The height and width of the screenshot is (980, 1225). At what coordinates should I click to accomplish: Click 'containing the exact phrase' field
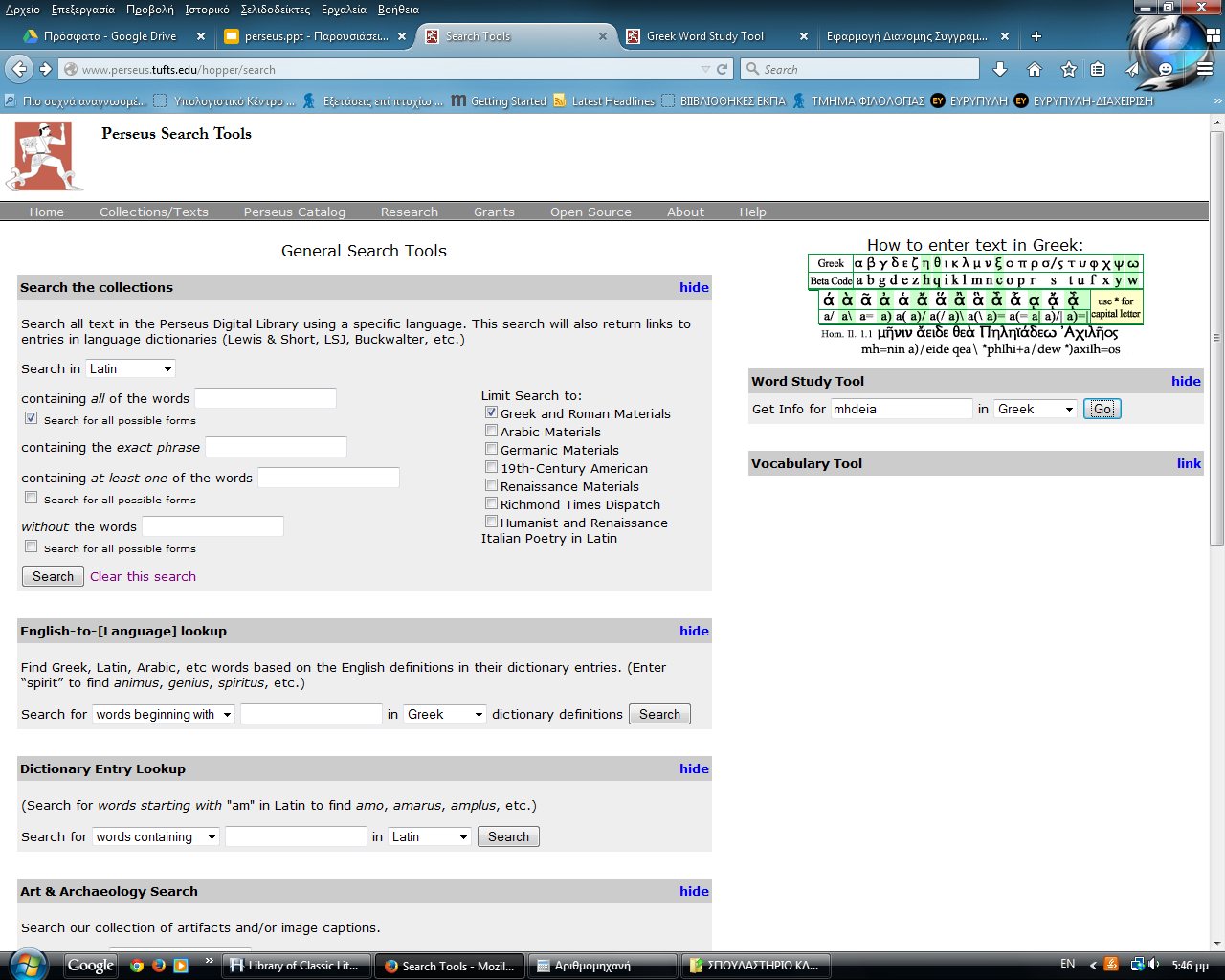click(x=276, y=447)
